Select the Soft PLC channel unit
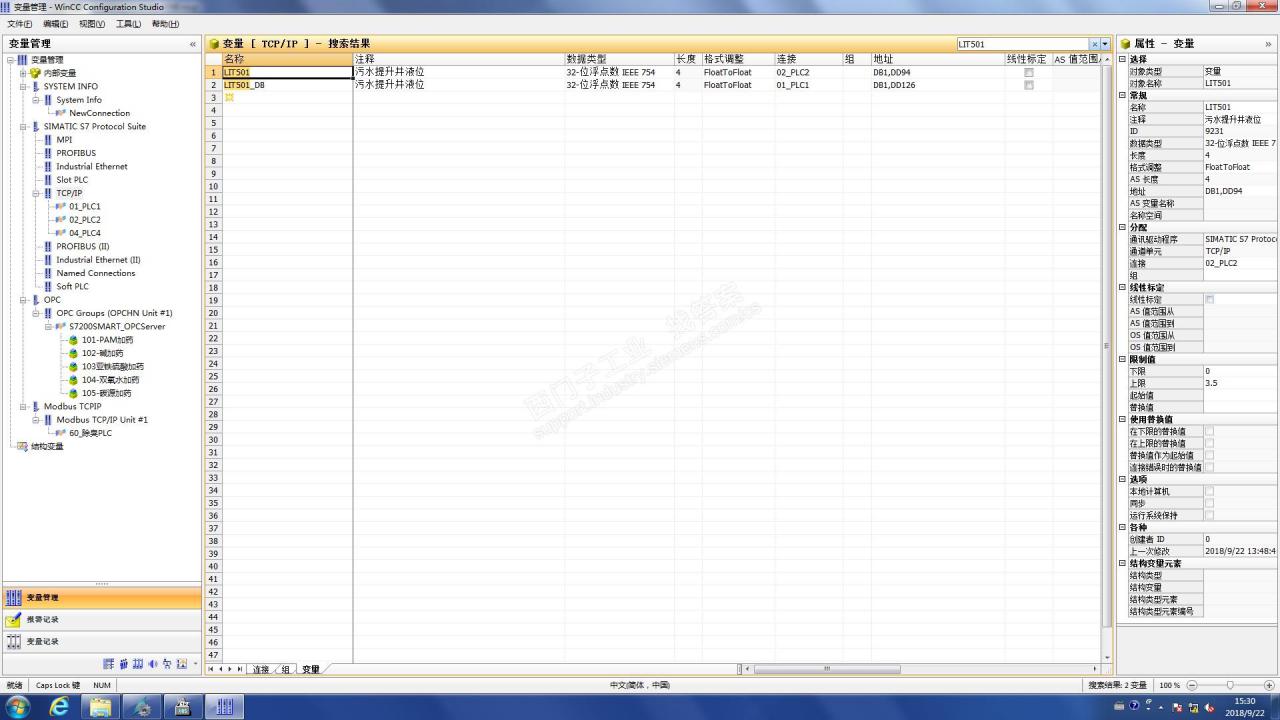 [x=72, y=286]
